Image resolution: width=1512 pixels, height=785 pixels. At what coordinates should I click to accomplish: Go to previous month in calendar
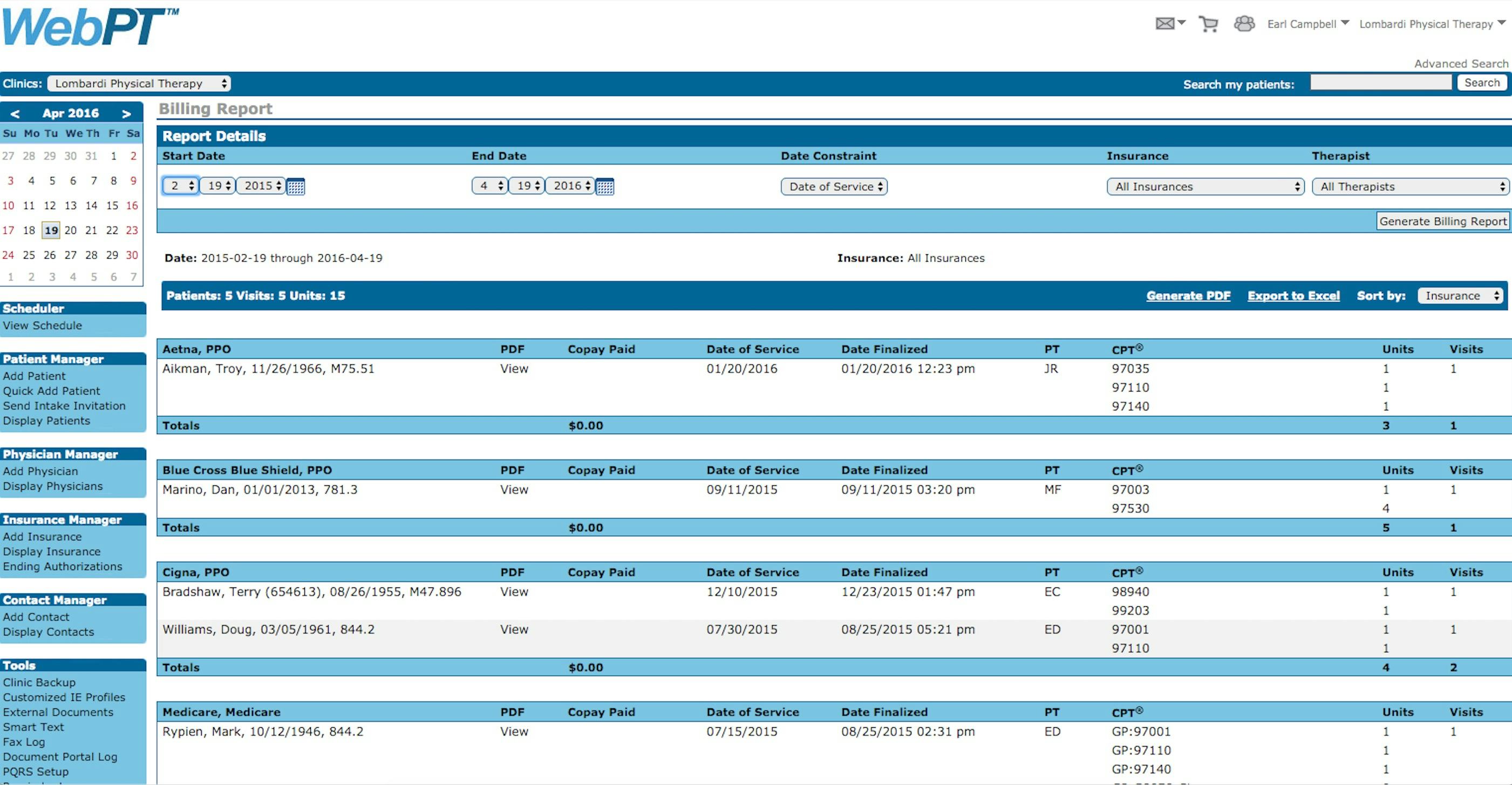click(x=15, y=113)
